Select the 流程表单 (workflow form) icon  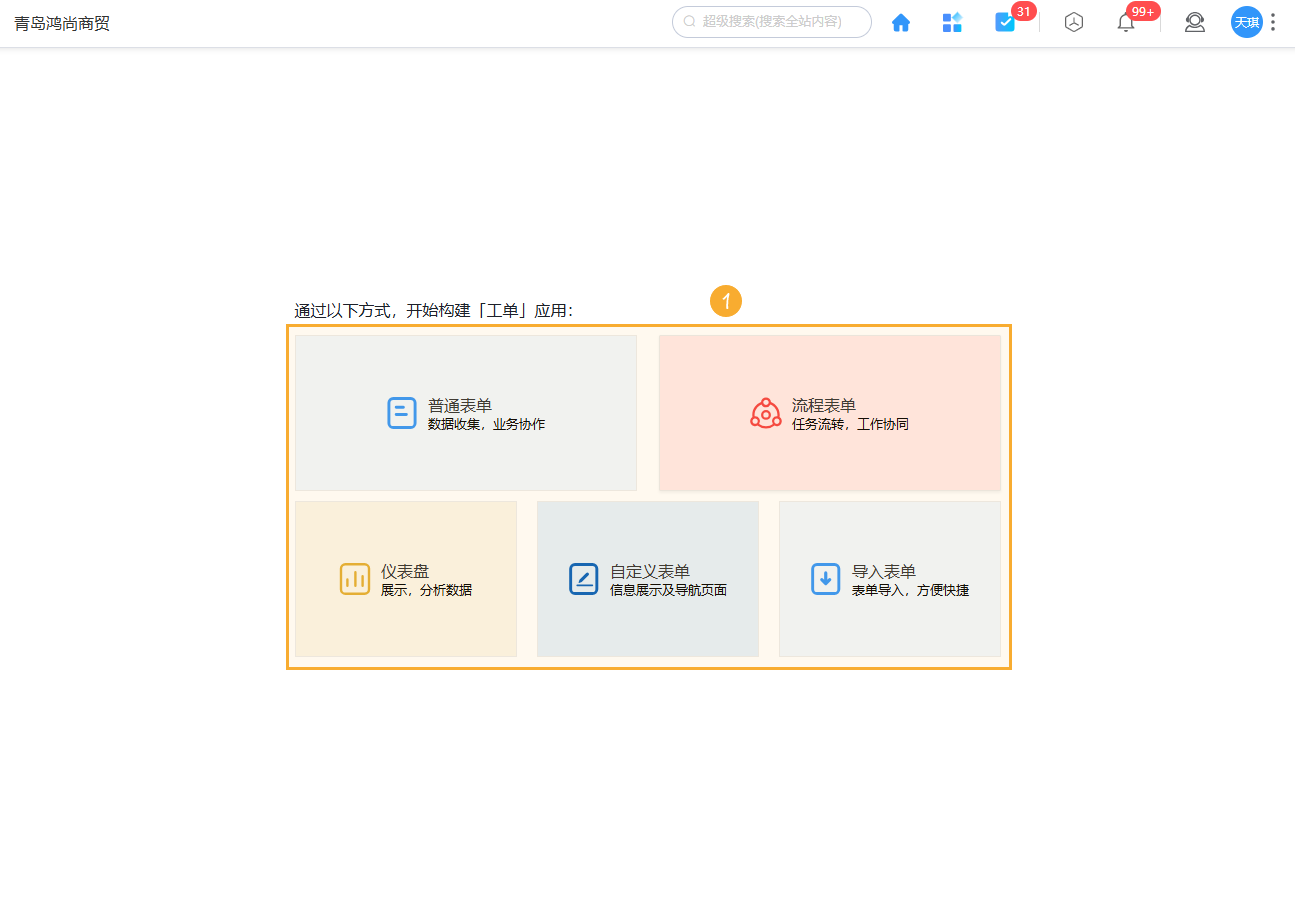click(766, 412)
